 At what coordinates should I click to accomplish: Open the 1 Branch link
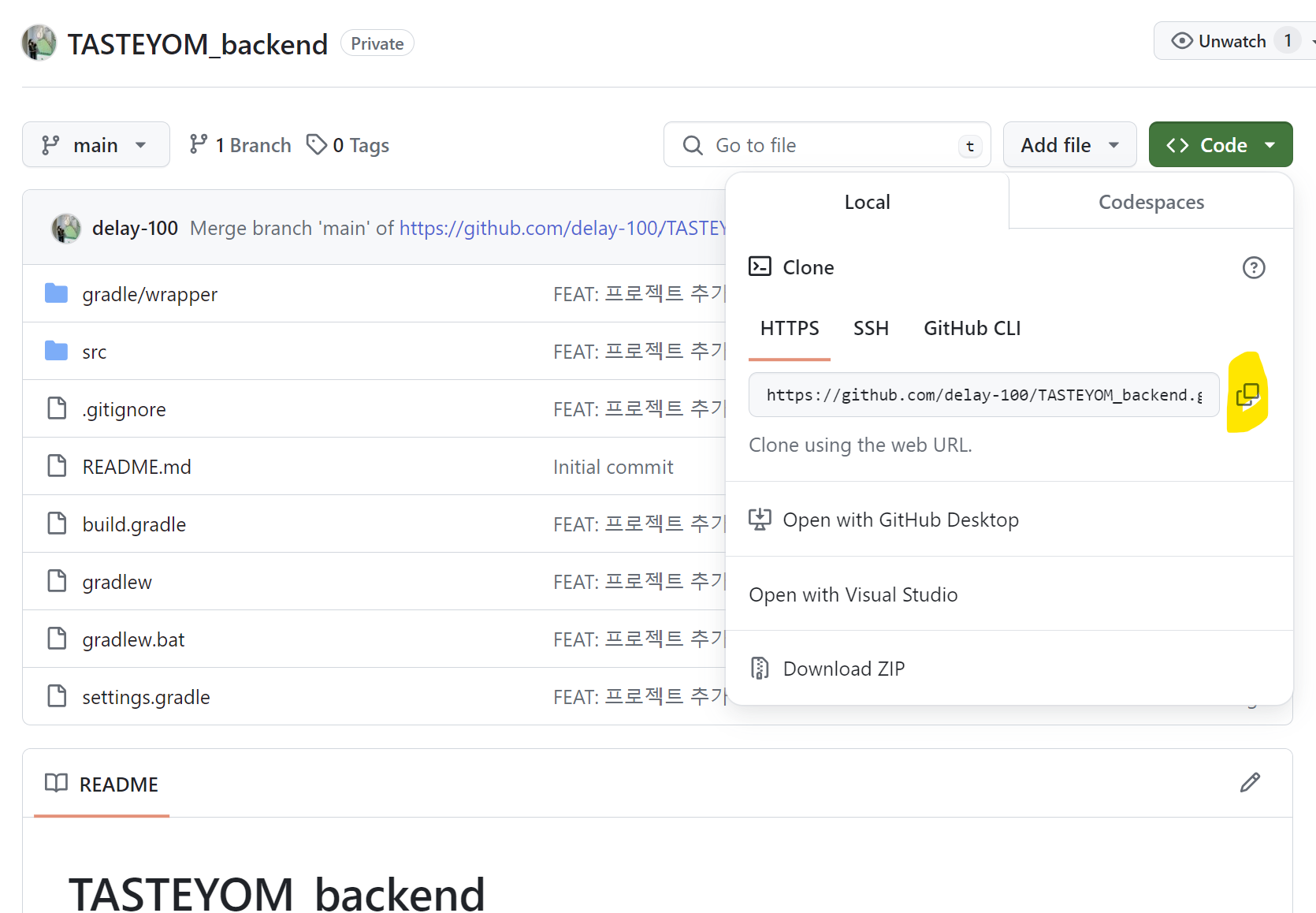click(x=240, y=145)
